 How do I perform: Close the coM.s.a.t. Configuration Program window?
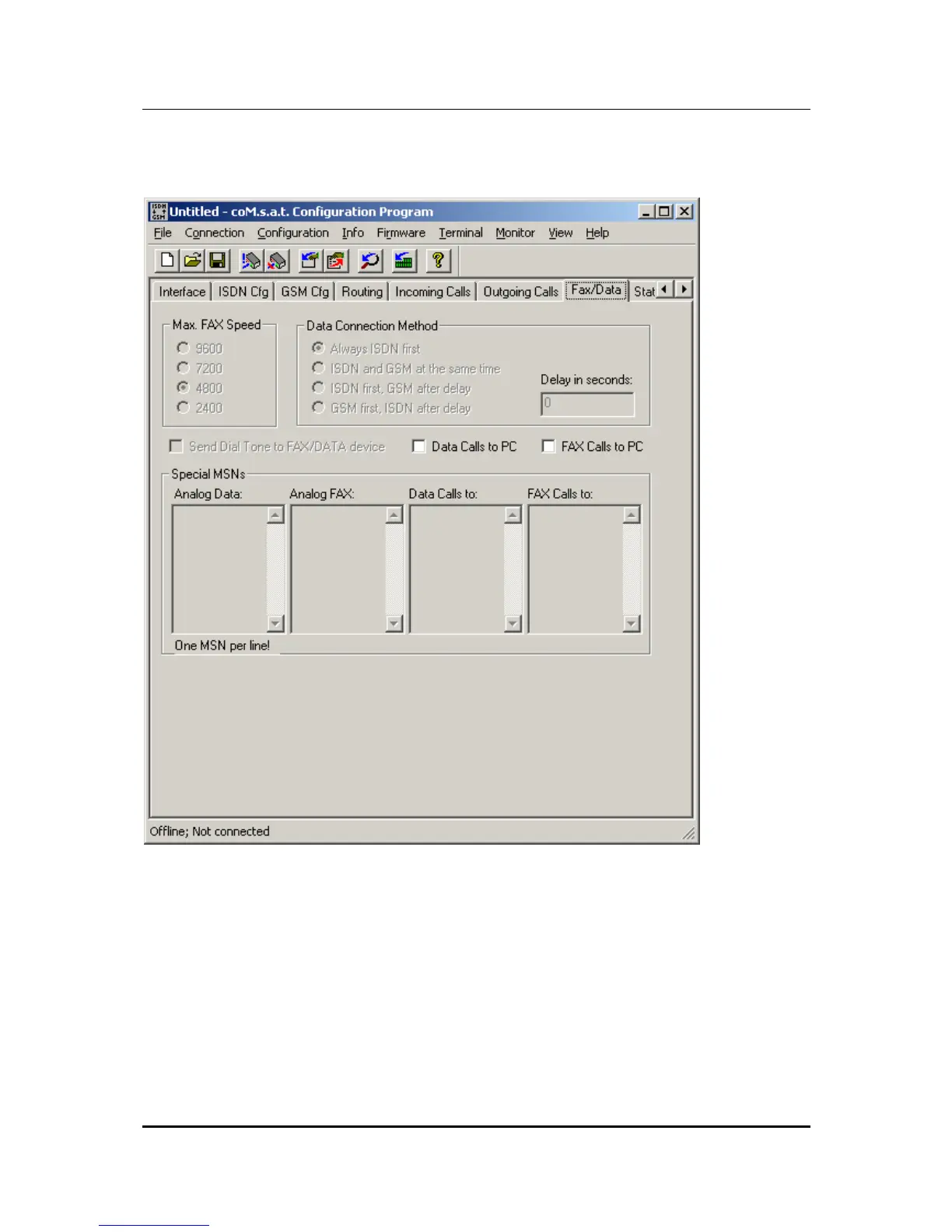tap(684, 212)
